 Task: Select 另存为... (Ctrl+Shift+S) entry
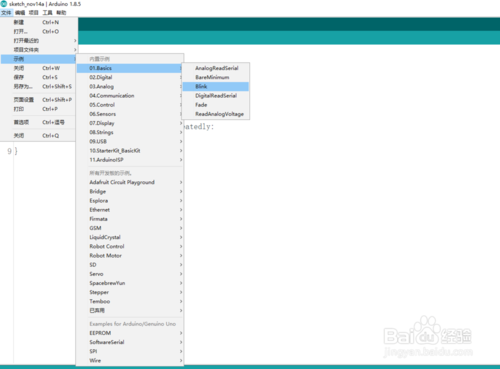point(39,86)
